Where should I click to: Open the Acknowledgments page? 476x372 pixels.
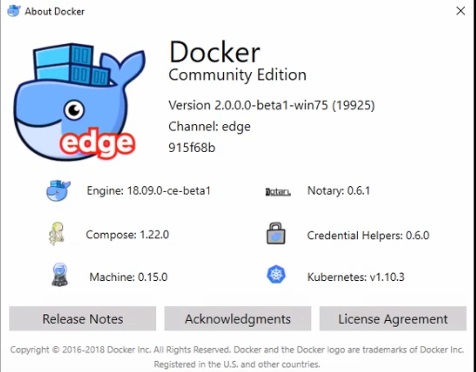(x=238, y=319)
